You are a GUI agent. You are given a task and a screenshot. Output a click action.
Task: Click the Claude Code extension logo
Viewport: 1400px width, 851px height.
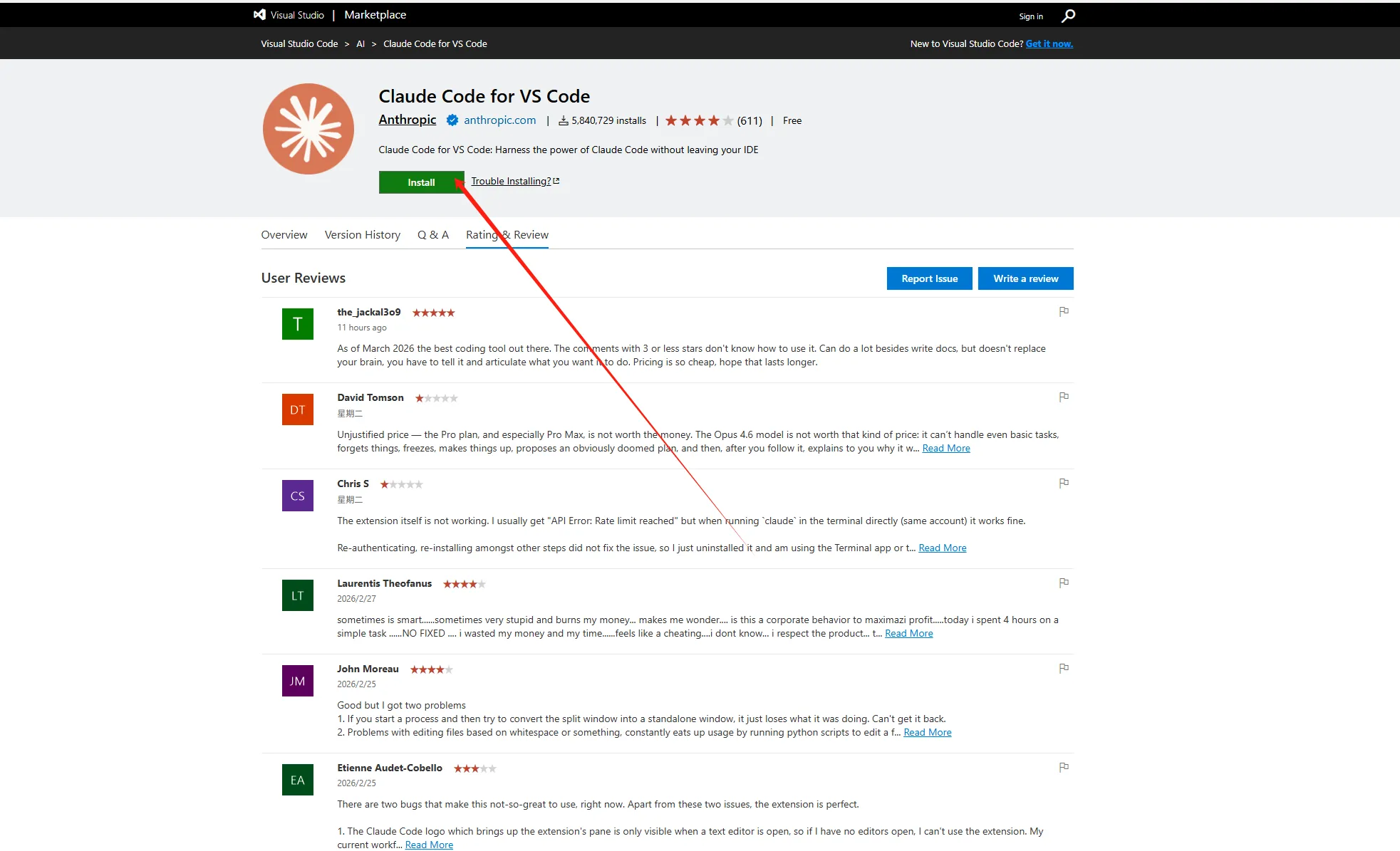pyautogui.click(x=308, y=129)
